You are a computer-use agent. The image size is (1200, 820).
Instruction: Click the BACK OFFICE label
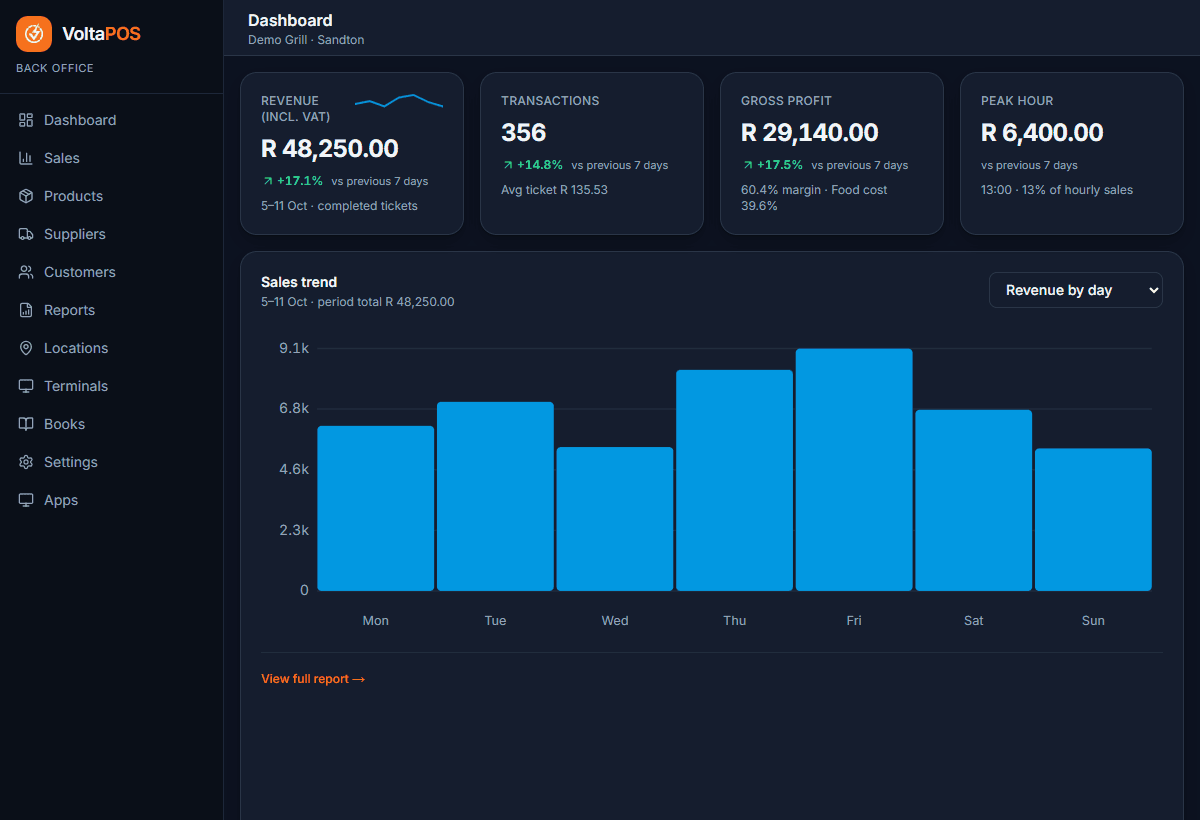click(x=55, y=68)
